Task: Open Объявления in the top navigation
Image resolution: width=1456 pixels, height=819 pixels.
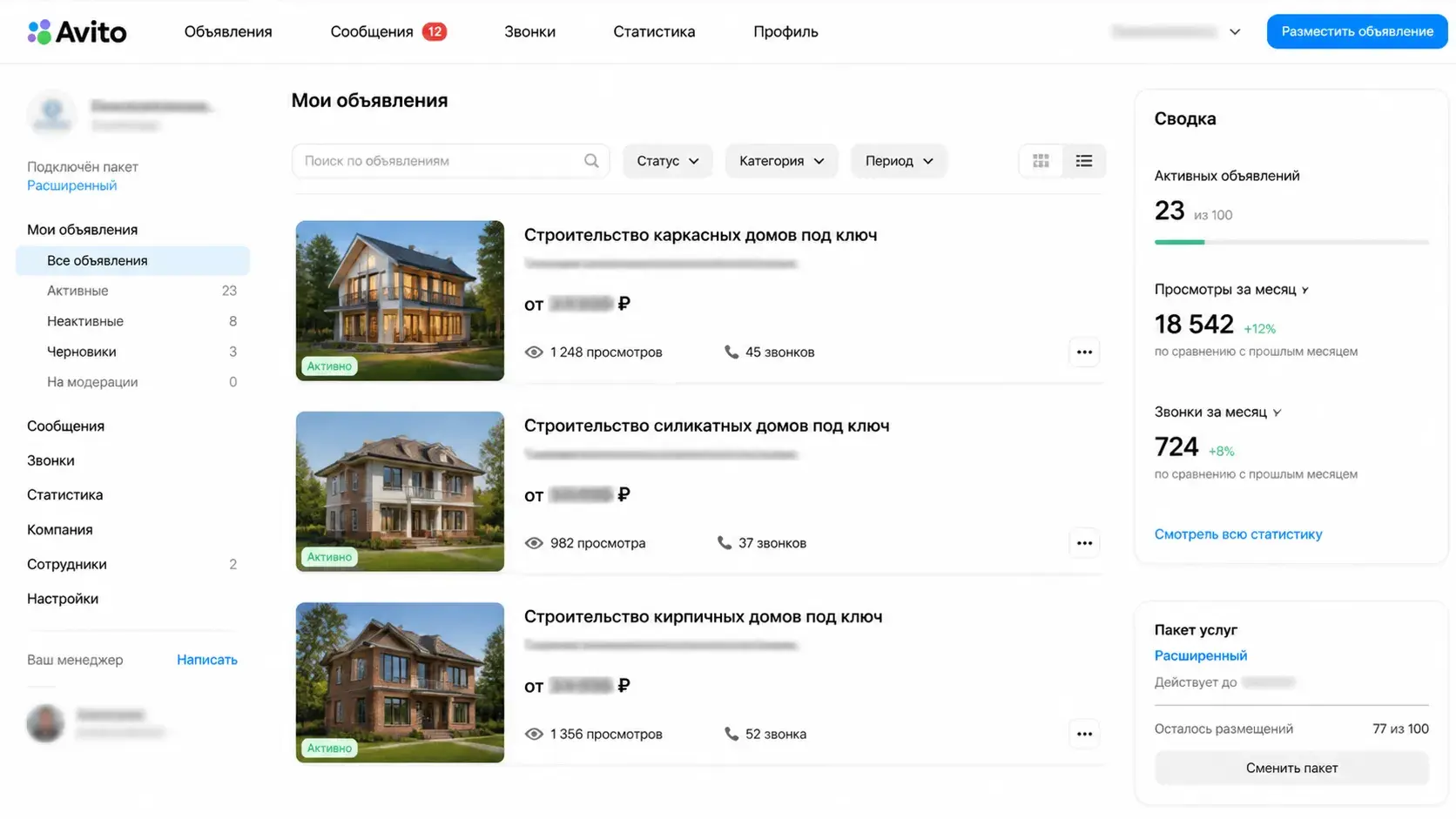Action: click(228, 31)
